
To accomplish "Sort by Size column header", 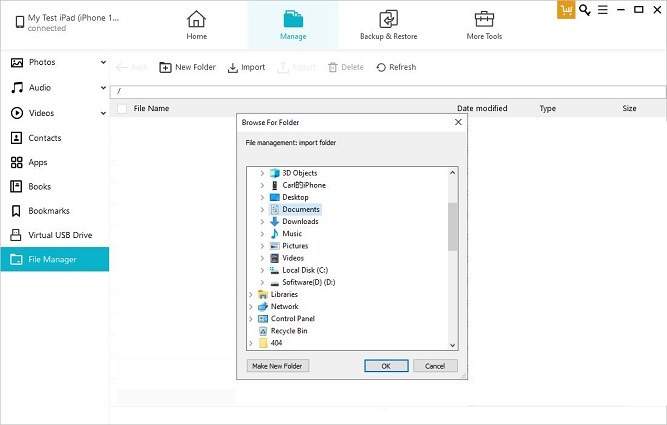I will pos(629,108).
